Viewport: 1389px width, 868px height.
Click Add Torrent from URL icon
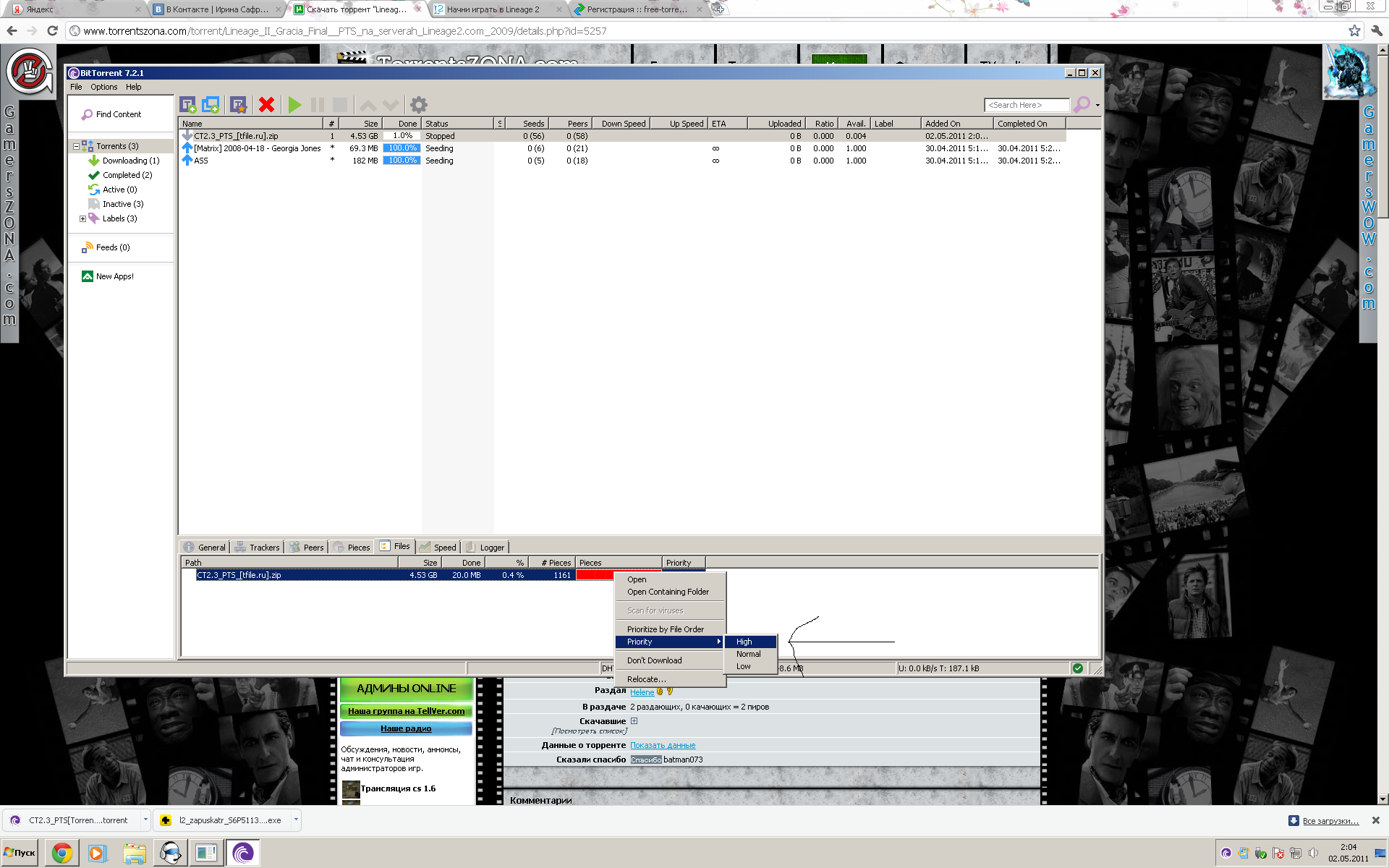(x=211, y=105)
